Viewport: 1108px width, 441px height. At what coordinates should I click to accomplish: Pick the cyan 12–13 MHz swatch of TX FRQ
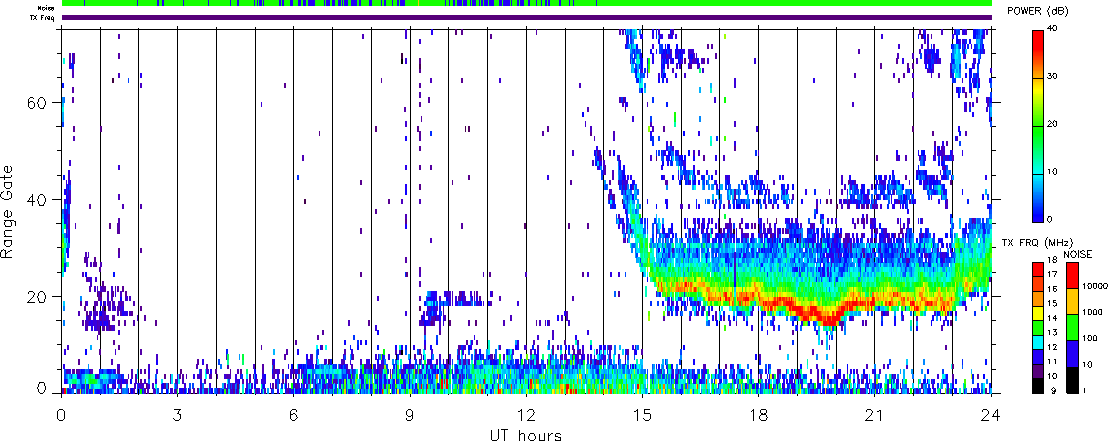point(1038,343)
